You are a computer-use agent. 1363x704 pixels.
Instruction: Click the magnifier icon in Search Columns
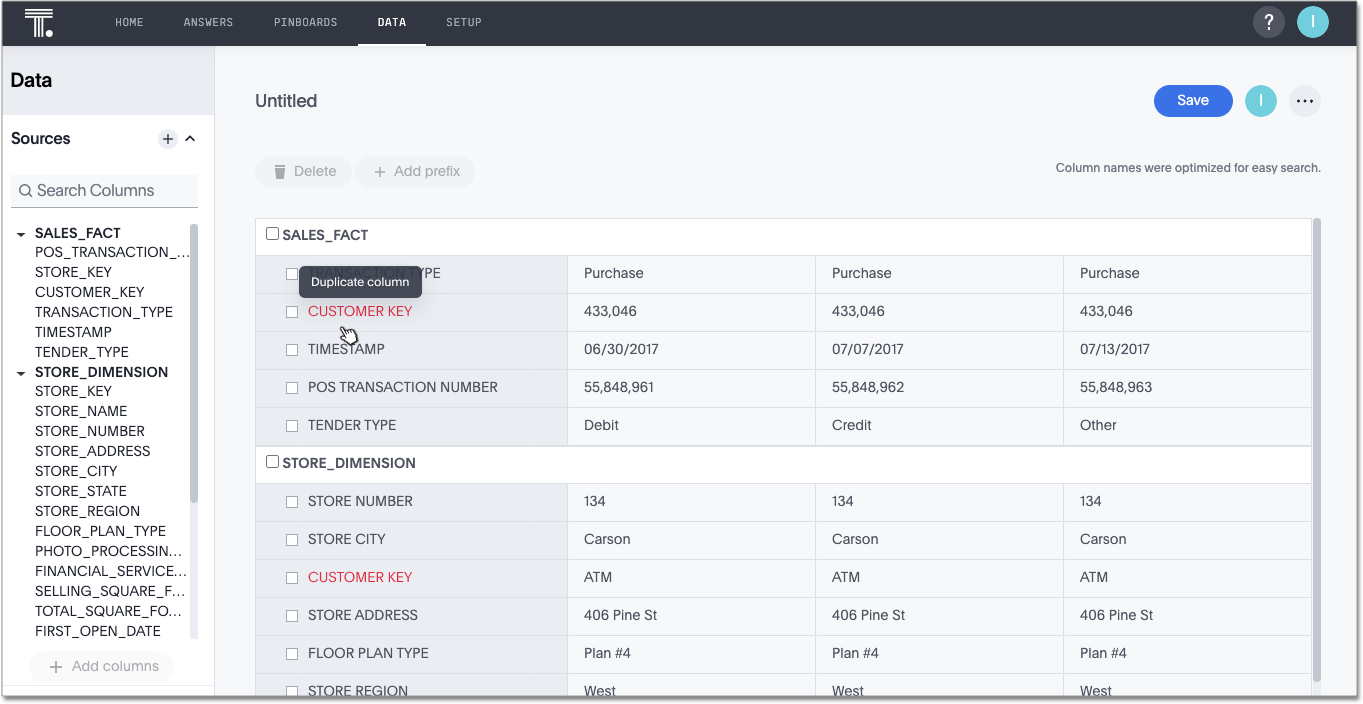pyautogui.click(x=26, y=191)
